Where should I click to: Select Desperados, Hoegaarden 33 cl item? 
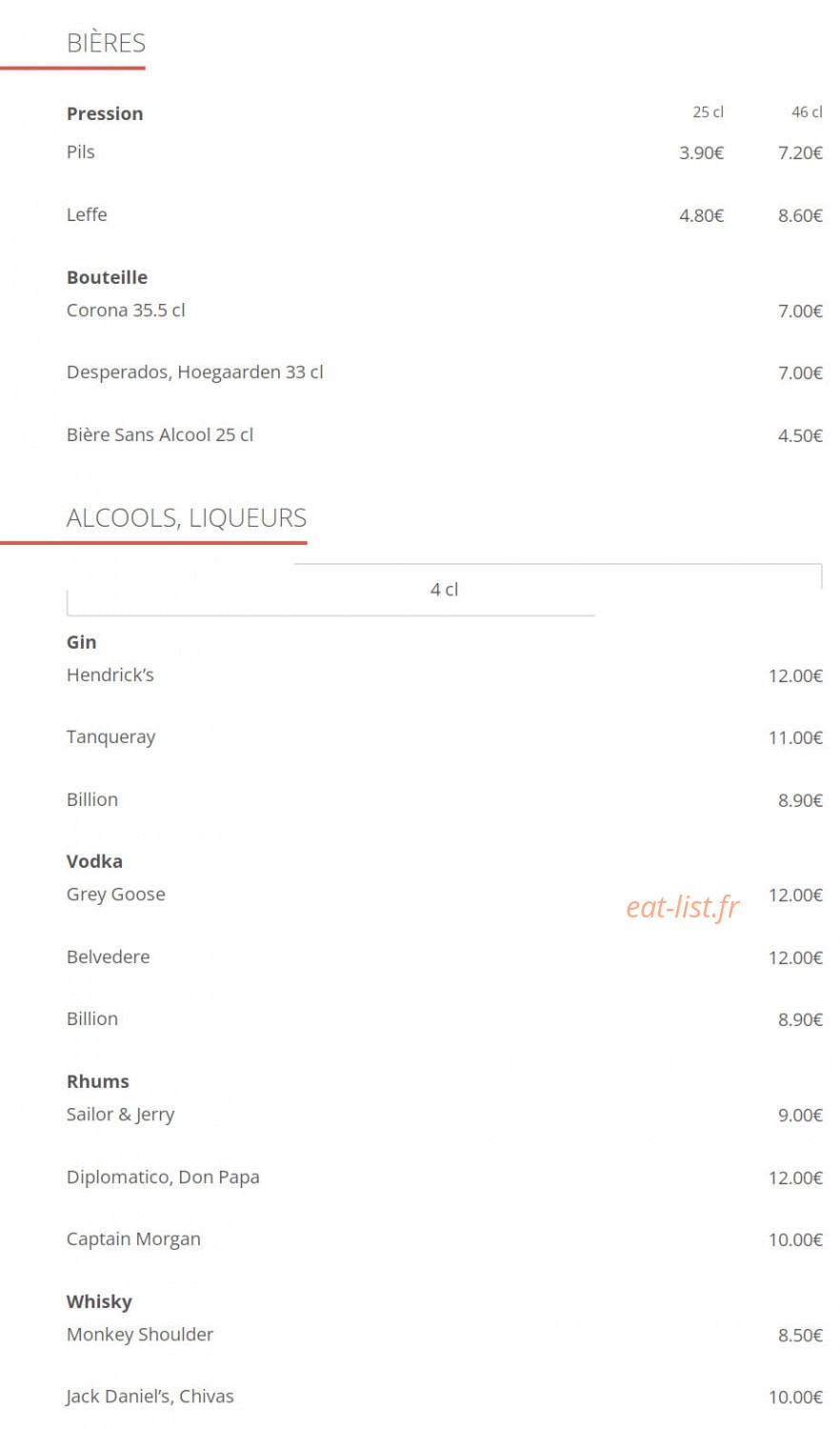point(195,372)
